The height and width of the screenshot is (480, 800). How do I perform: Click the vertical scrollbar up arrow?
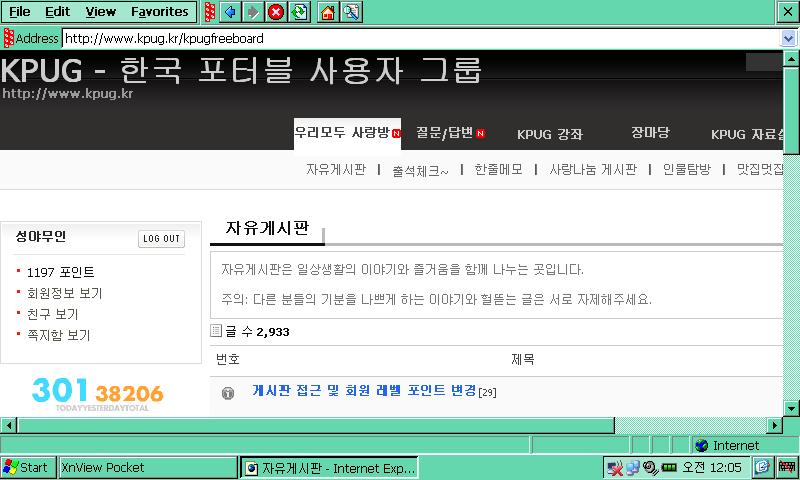click(x=791, y=59)
